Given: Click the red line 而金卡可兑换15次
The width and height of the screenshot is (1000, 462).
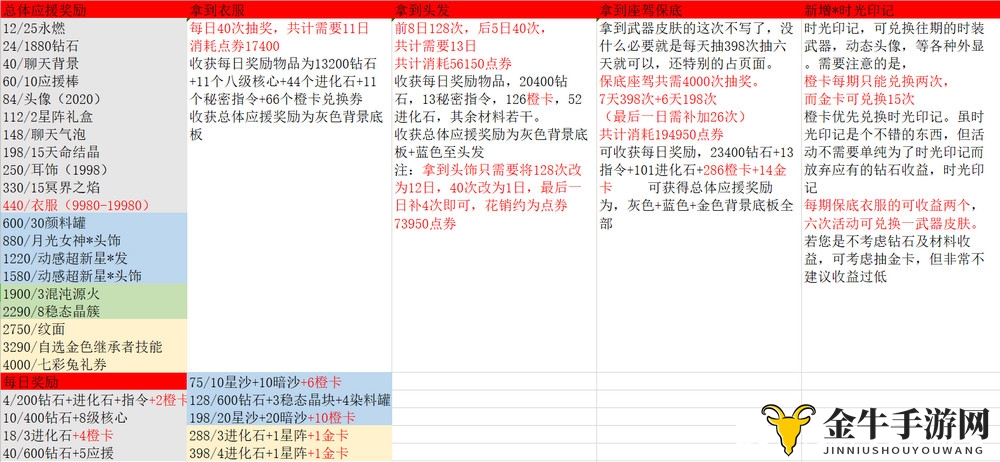Looking at the screenshot, I should 859,99.
